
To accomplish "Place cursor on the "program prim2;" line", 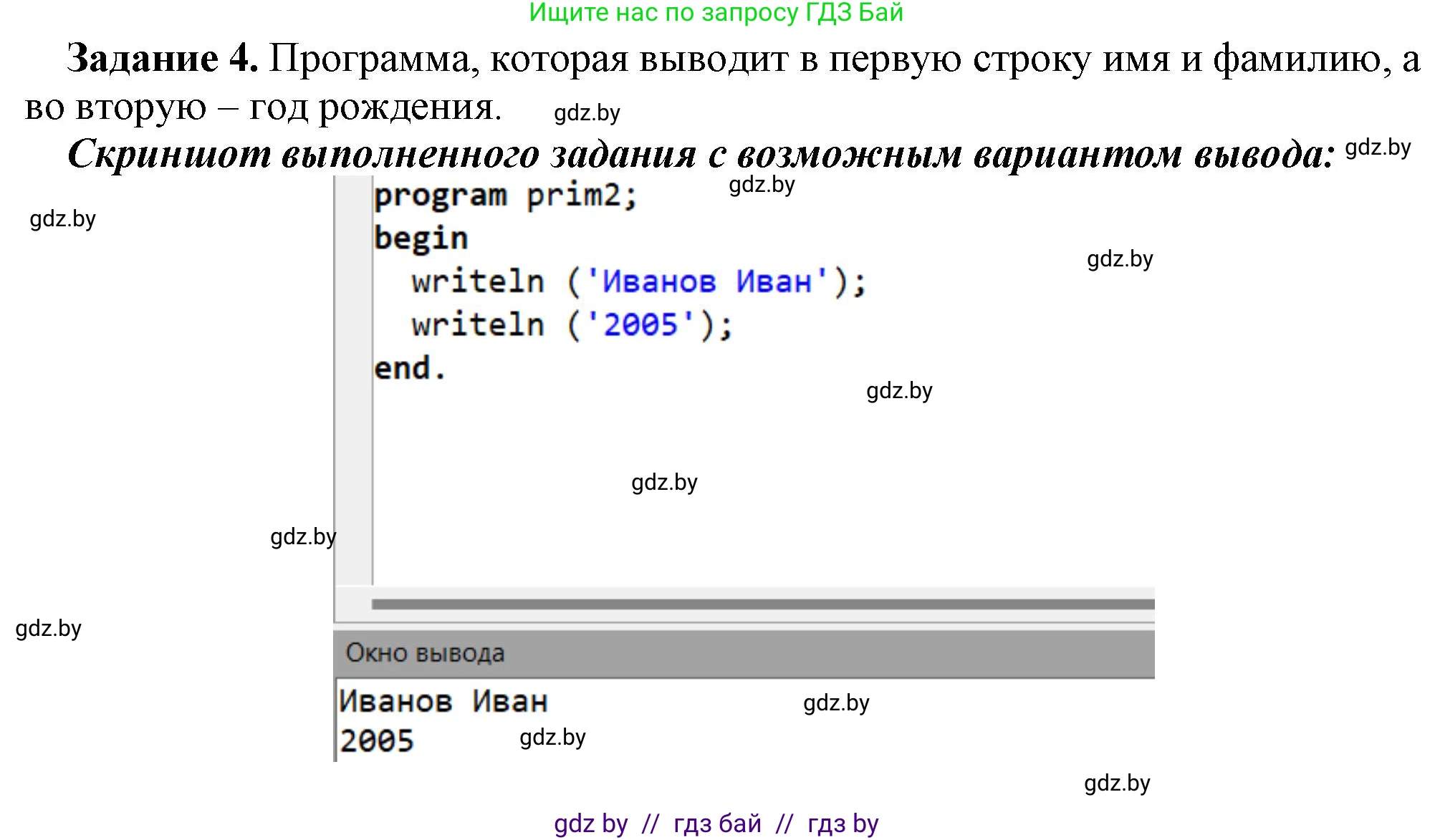I will click(x=505, y=196).
